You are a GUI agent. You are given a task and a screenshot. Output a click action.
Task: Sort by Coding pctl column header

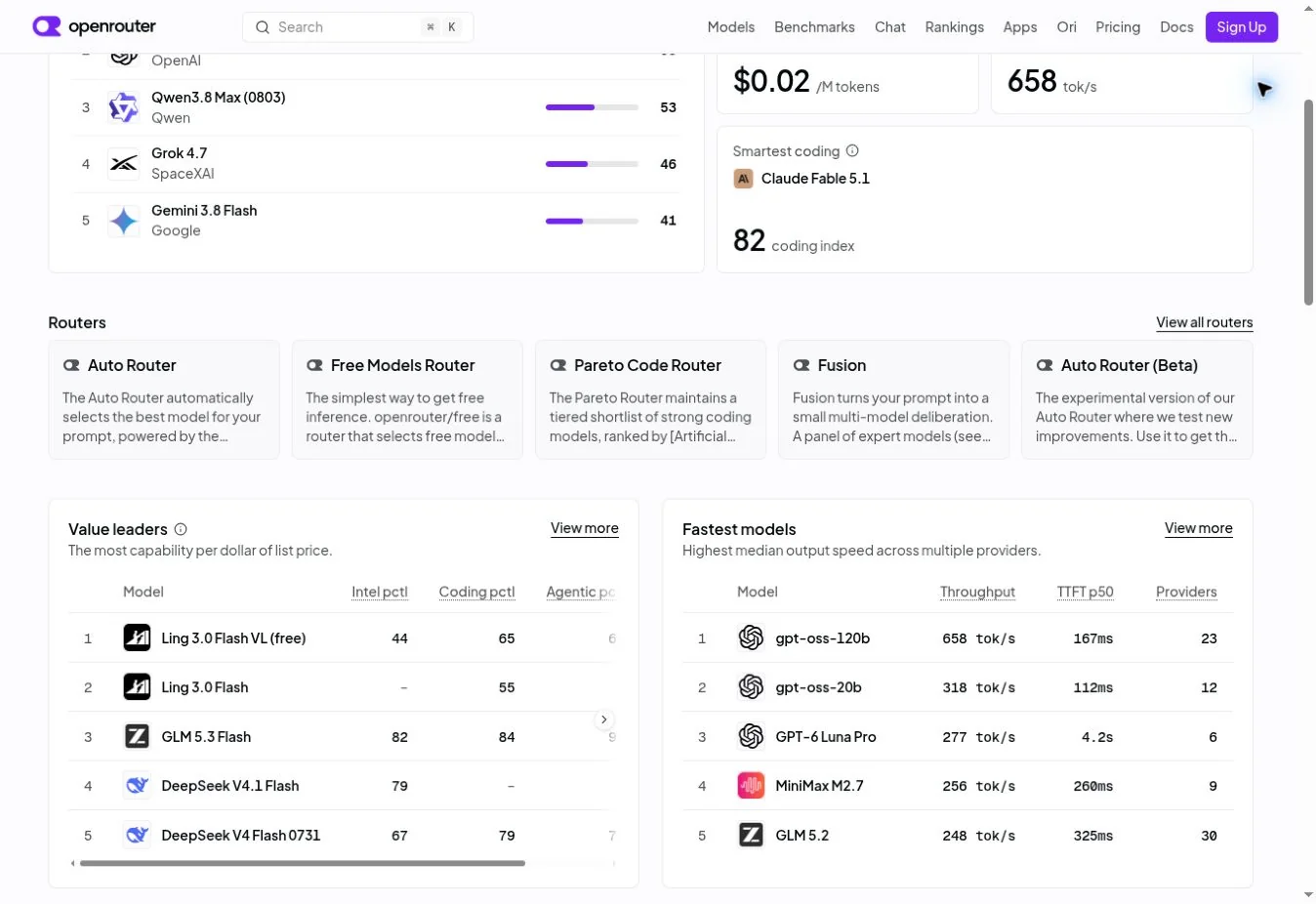click(476, 592)
